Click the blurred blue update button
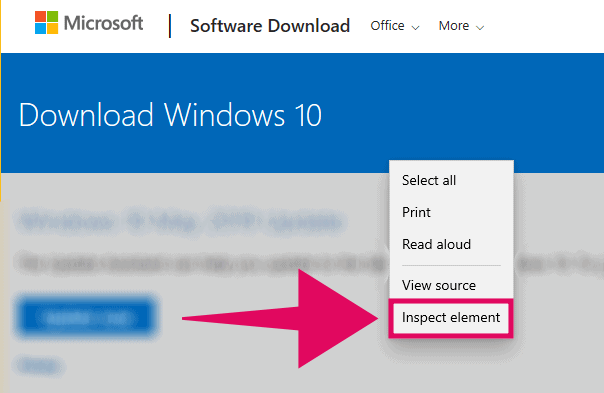 (x=86, y=317)
